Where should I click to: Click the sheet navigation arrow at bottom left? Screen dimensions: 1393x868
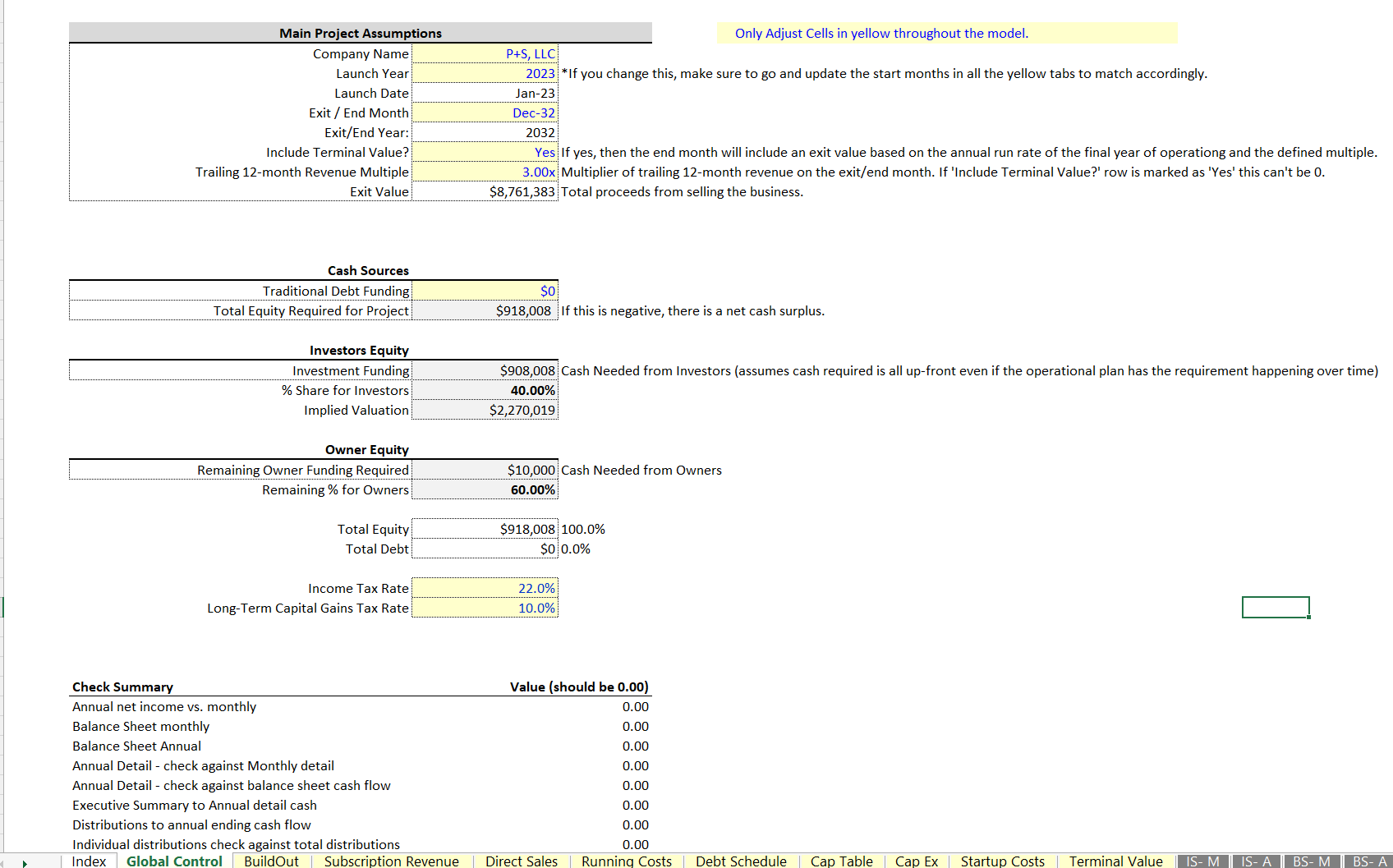click(25, 861)
